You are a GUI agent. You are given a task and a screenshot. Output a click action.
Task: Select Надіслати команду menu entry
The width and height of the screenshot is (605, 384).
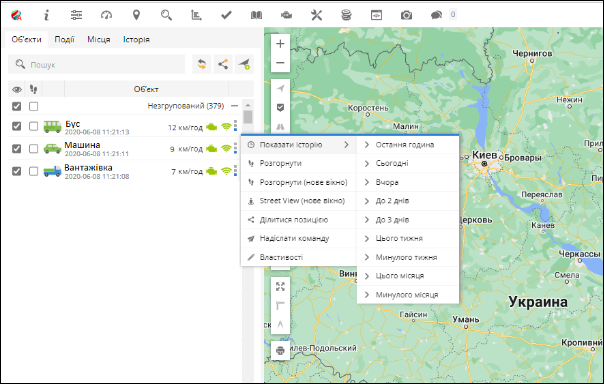pyautogui.click(x=298, y=239)
